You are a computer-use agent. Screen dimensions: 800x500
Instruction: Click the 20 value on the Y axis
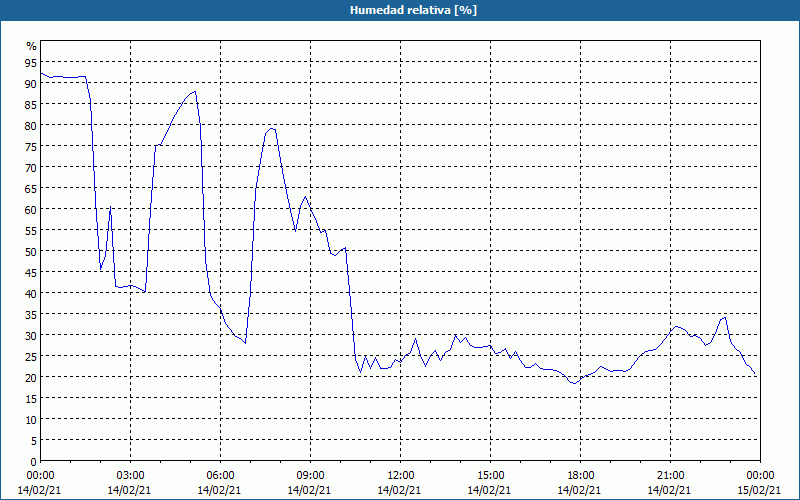pos(31,378)
